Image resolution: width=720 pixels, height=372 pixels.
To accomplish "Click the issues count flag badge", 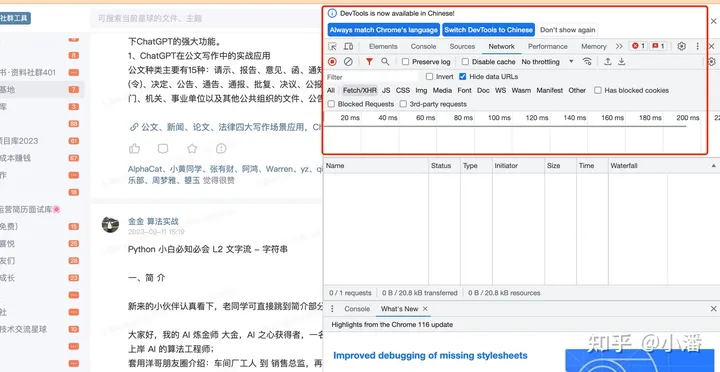I will [x=658, y=46].
